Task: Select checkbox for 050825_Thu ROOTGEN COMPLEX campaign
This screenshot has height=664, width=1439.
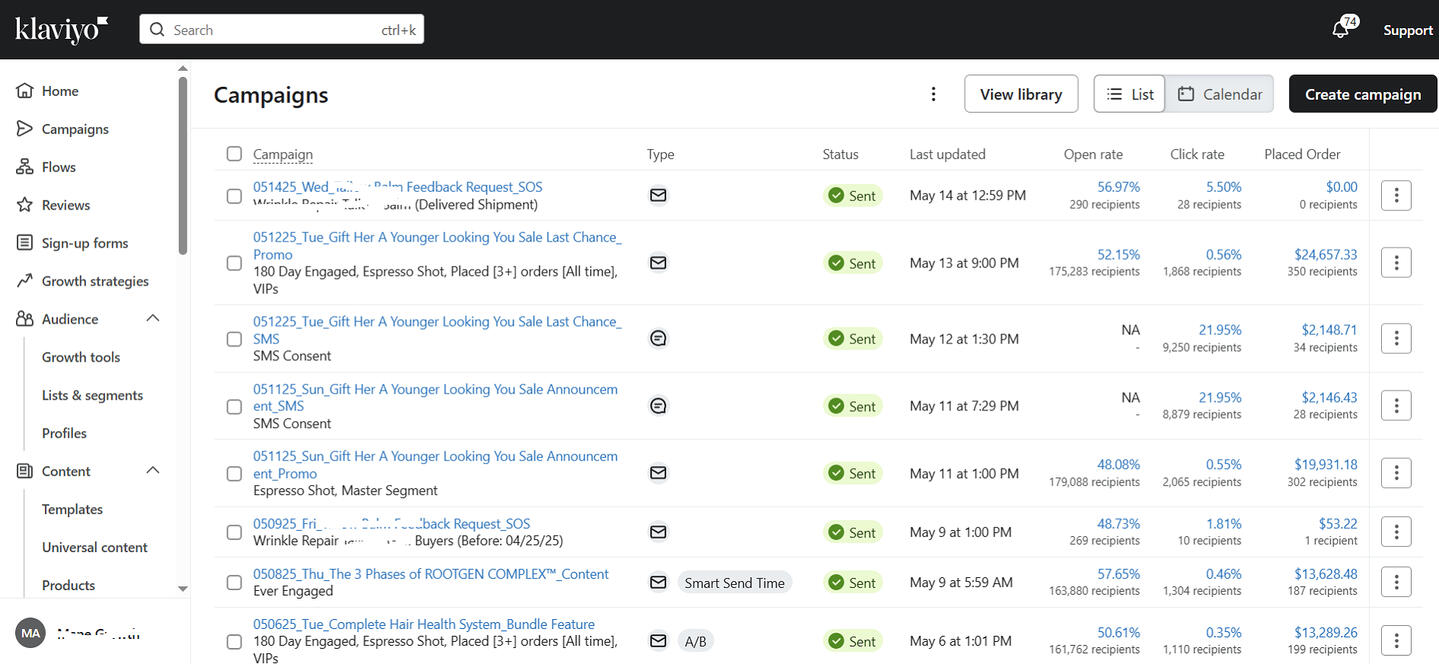Action: [234, 583]
